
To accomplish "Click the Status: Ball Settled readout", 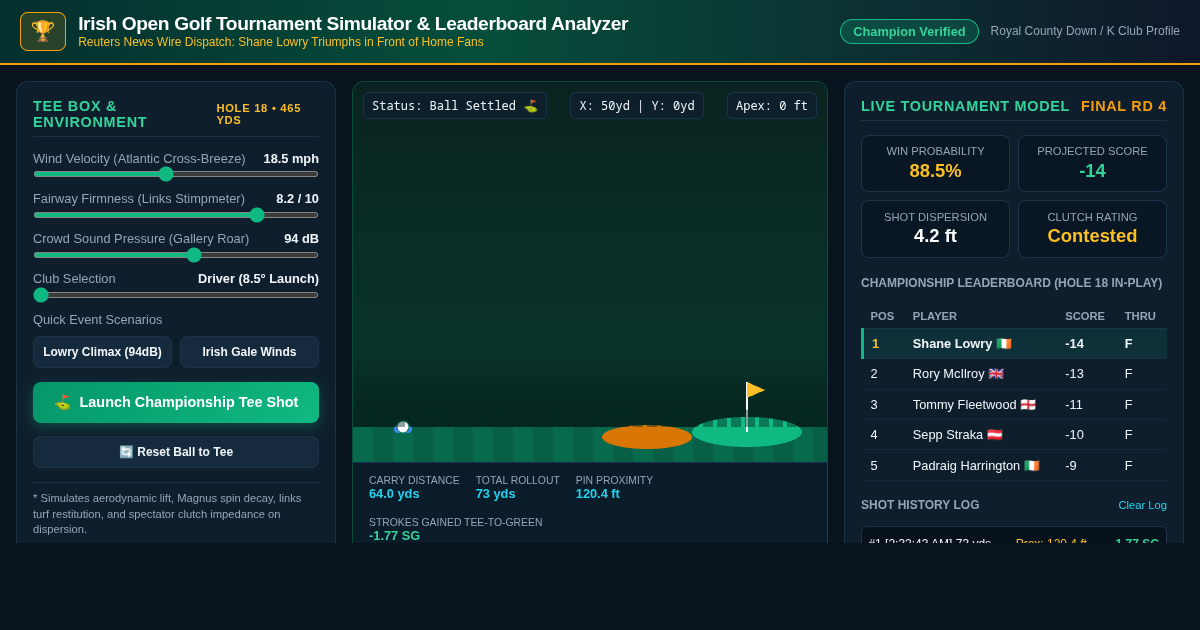I will 455,106.
